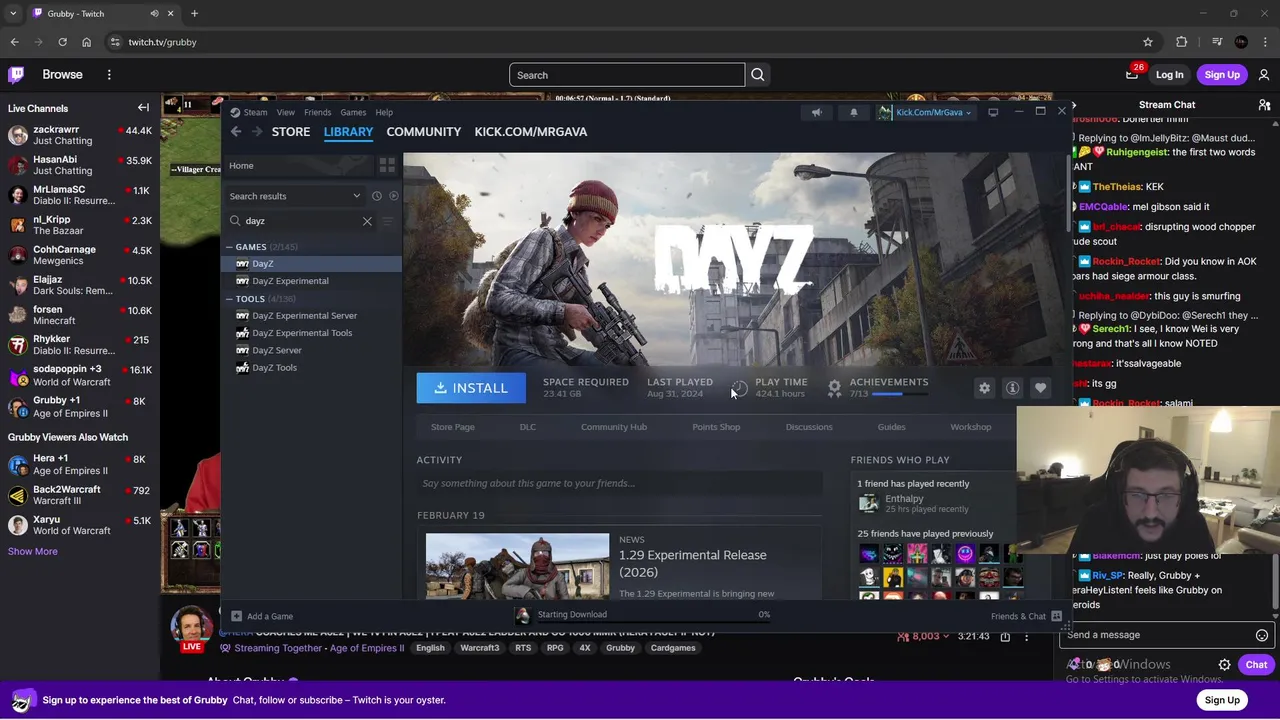Click the Log In button
1280x720 pixels.
pos(1169,75)
